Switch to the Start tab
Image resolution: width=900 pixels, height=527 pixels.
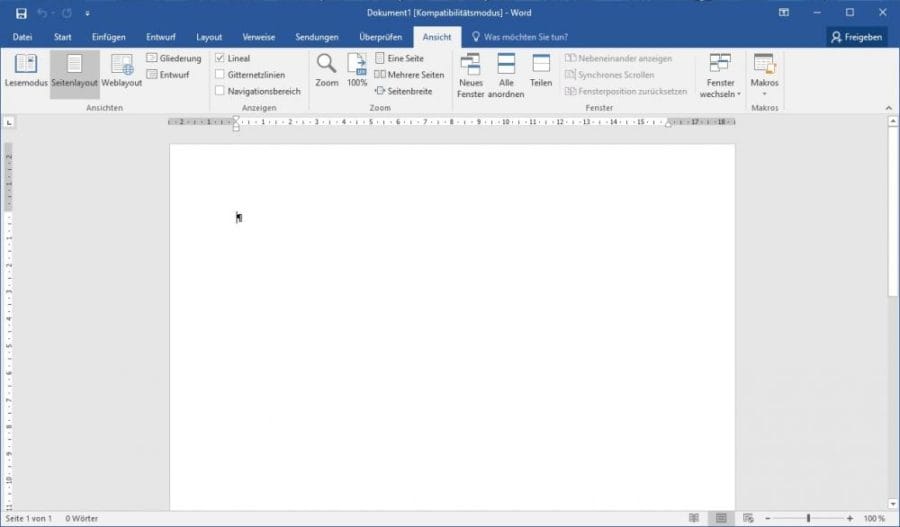point(63,37)
